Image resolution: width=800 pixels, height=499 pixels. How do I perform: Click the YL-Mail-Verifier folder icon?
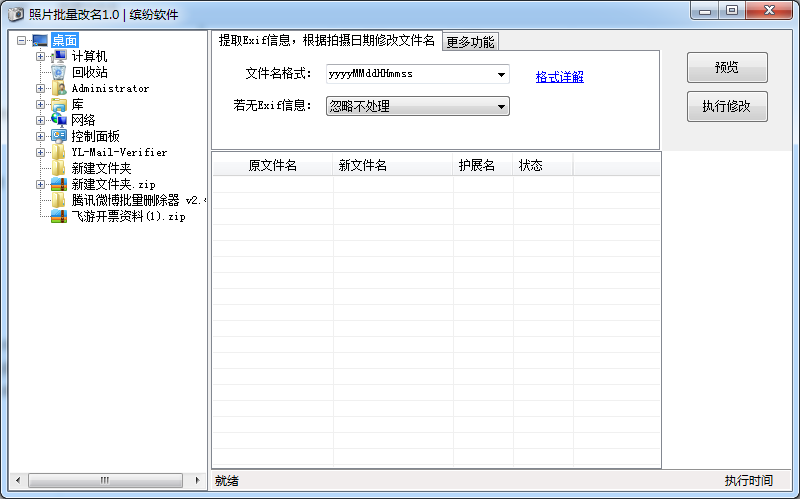point(59,152)
